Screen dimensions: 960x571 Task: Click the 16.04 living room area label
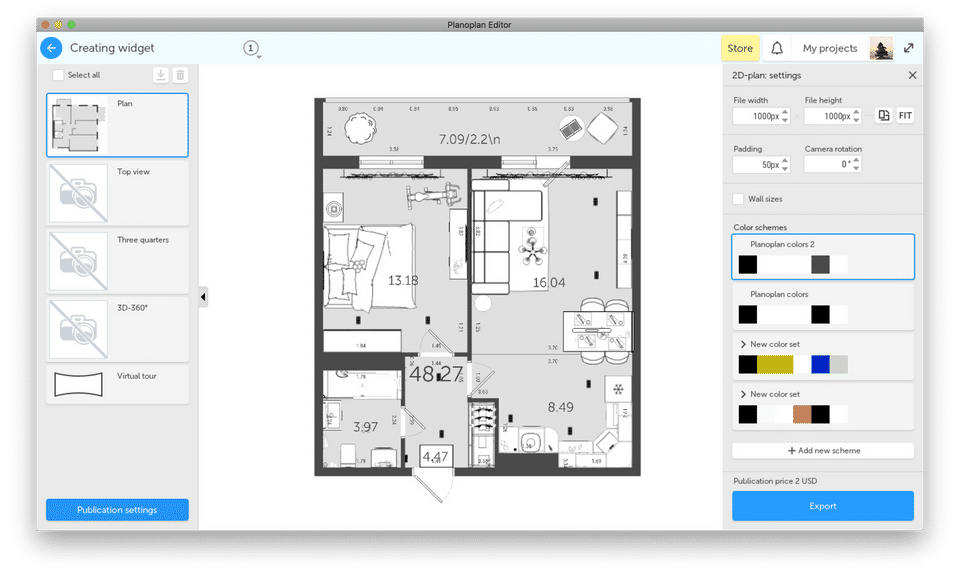point(549,283)
